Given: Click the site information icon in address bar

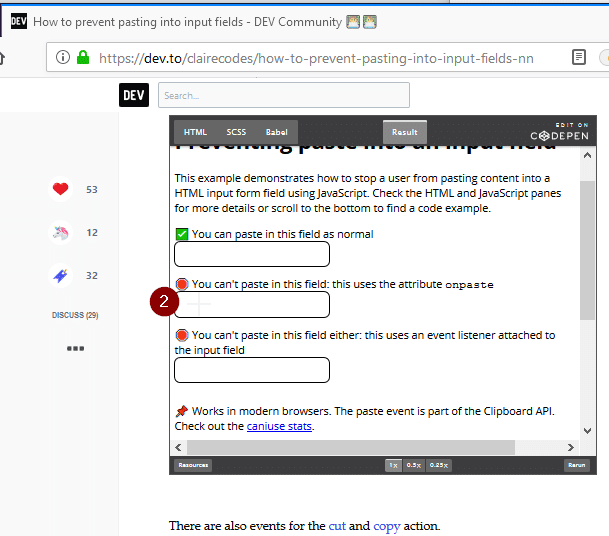Looking at the screenshot, I should (63, 57).
